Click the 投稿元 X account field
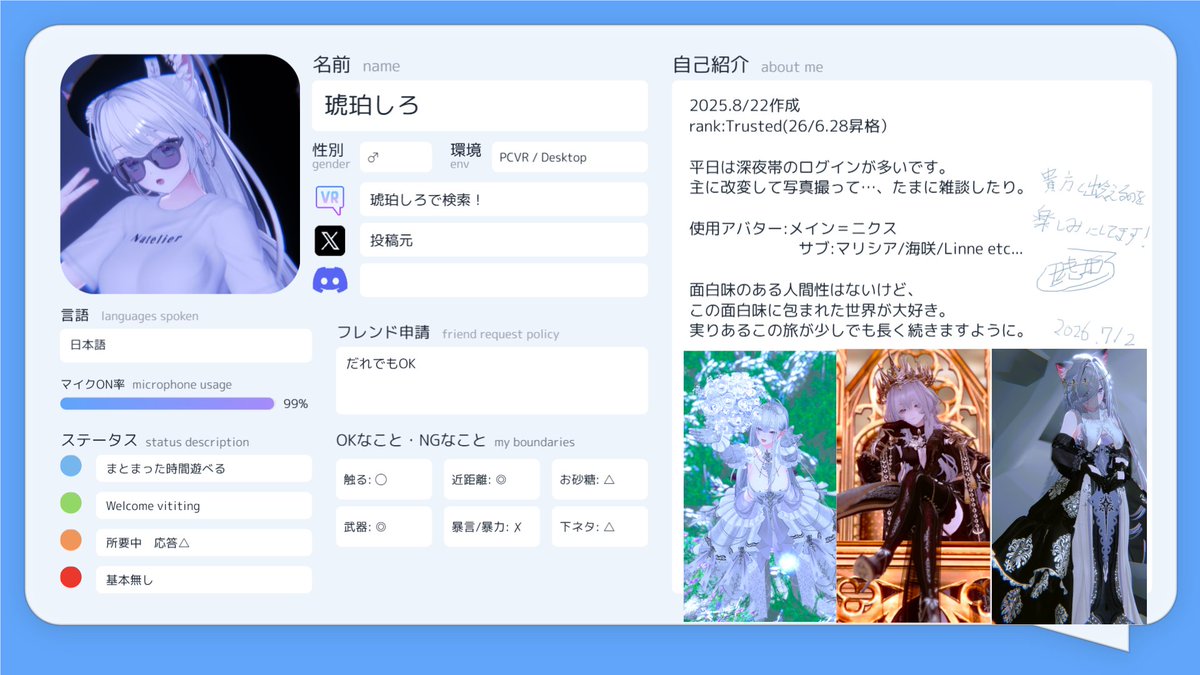 504,240
